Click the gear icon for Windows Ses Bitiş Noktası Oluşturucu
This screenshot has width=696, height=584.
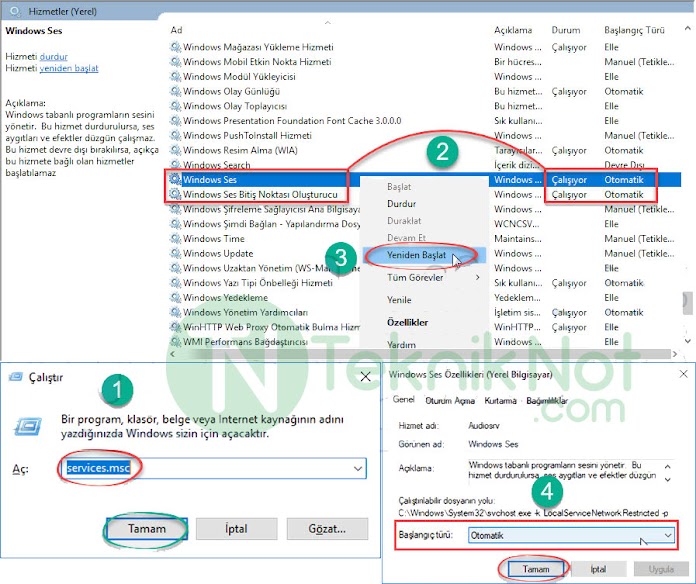176,194
